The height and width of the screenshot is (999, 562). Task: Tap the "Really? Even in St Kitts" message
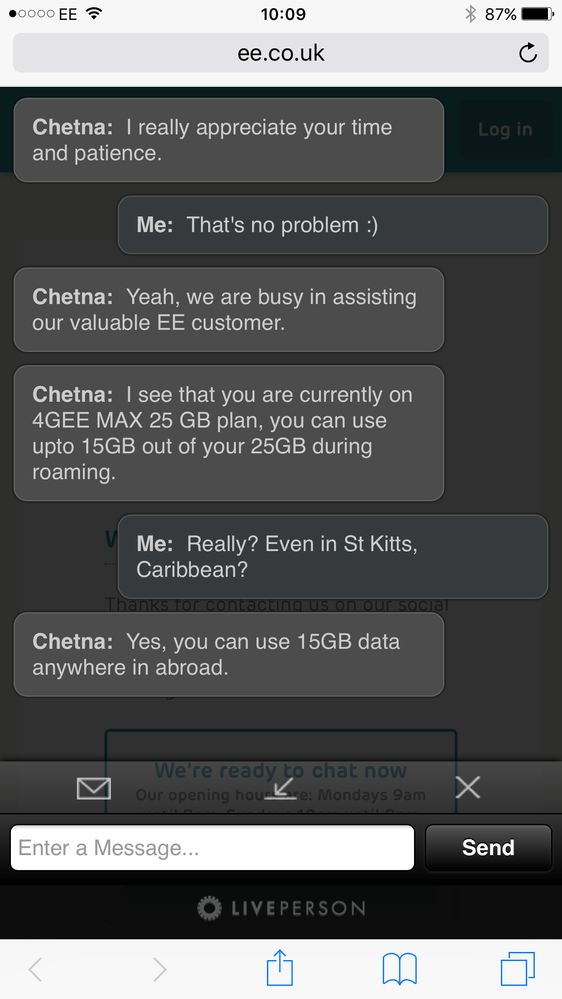tap(333, 556)
